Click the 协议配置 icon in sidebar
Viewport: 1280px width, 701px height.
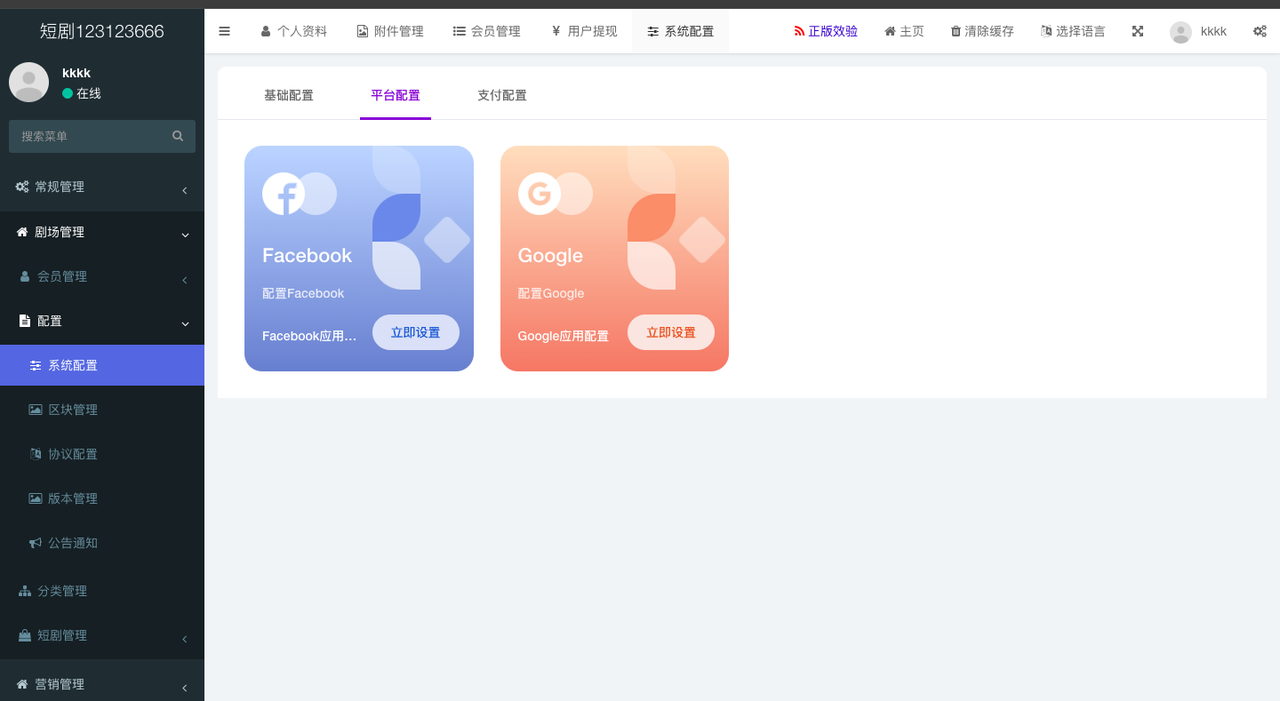point(36,454)
